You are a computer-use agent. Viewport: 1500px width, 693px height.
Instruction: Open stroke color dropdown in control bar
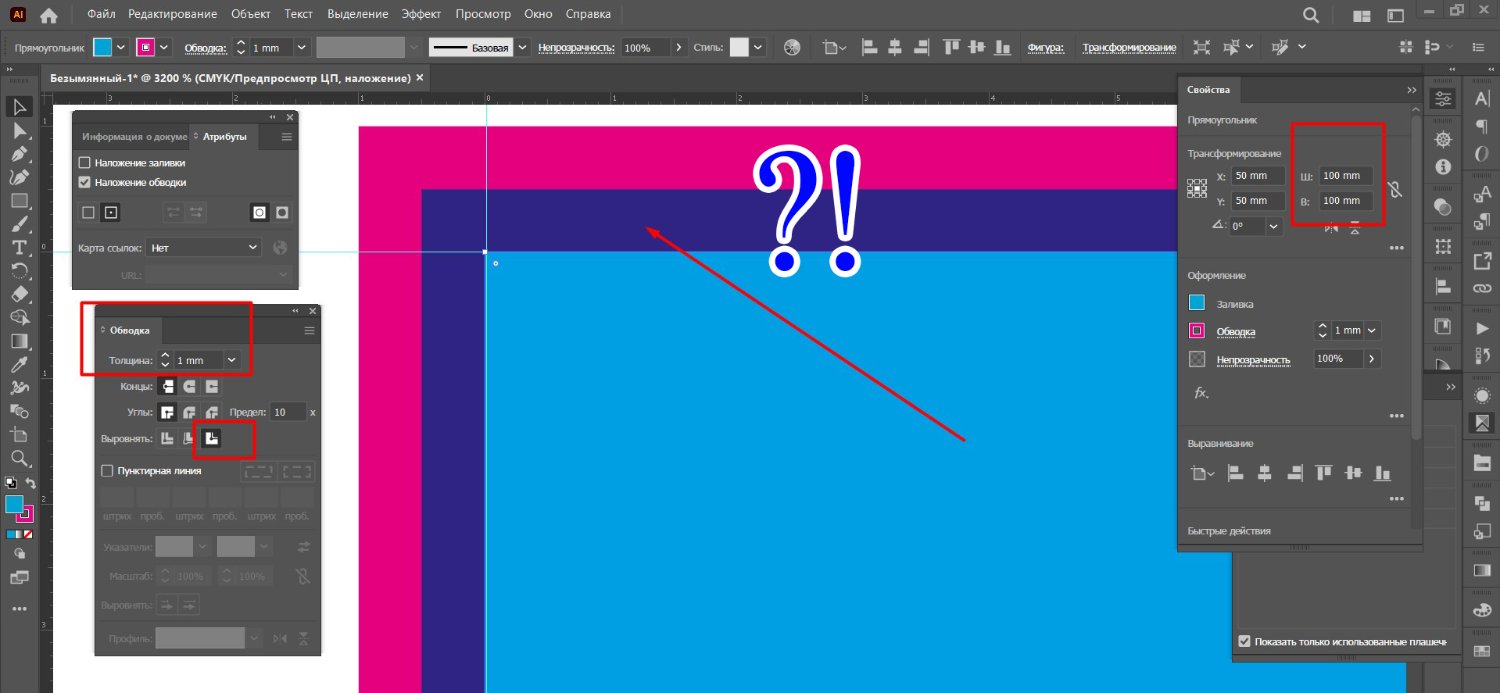(x=164, y=48)
